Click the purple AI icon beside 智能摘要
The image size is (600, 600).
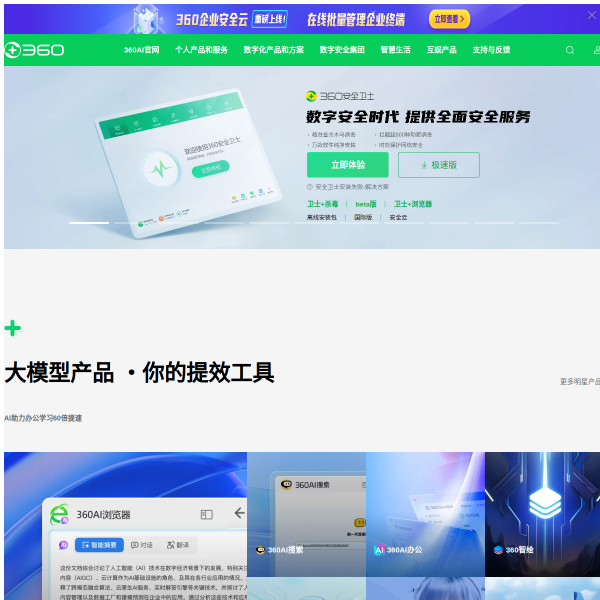pos(64,545)
